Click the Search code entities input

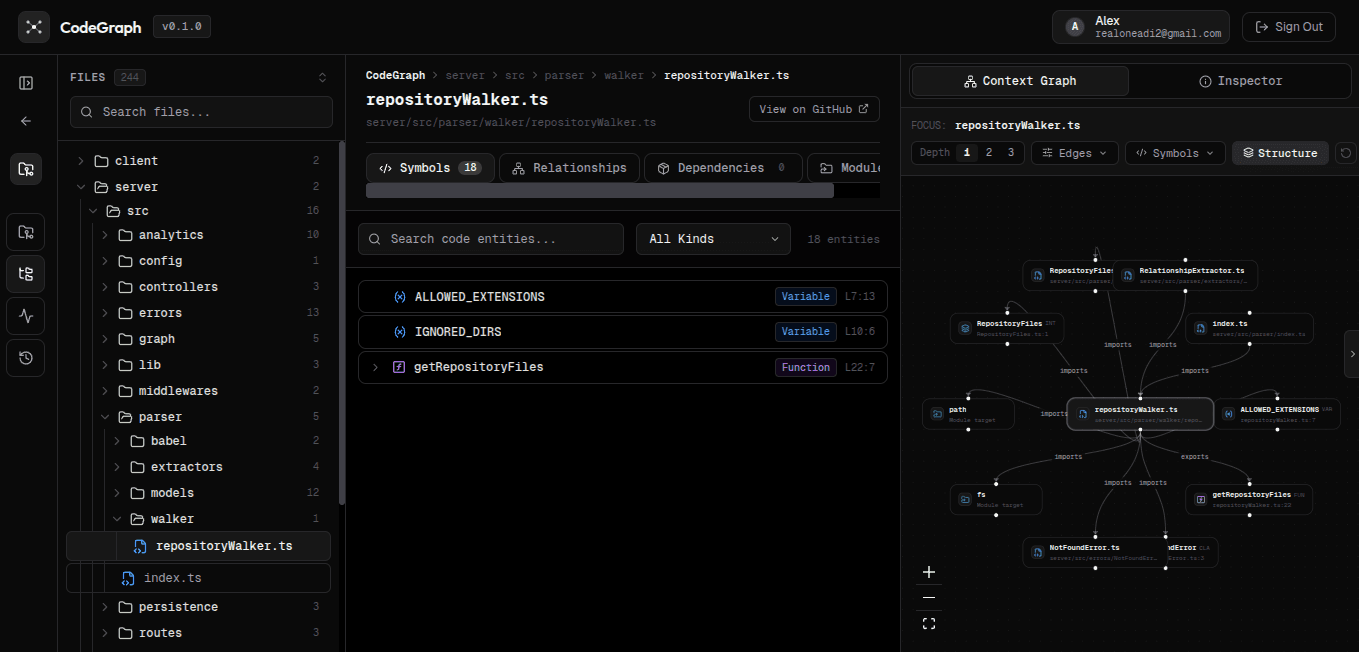tap(491, 239)
